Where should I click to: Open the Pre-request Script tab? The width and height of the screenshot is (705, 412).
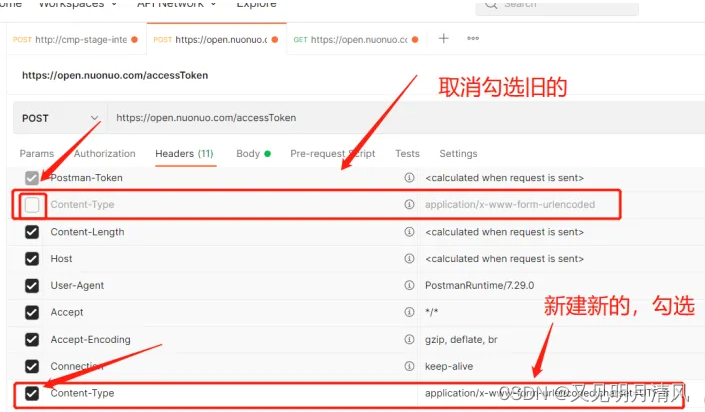[333, 154]
